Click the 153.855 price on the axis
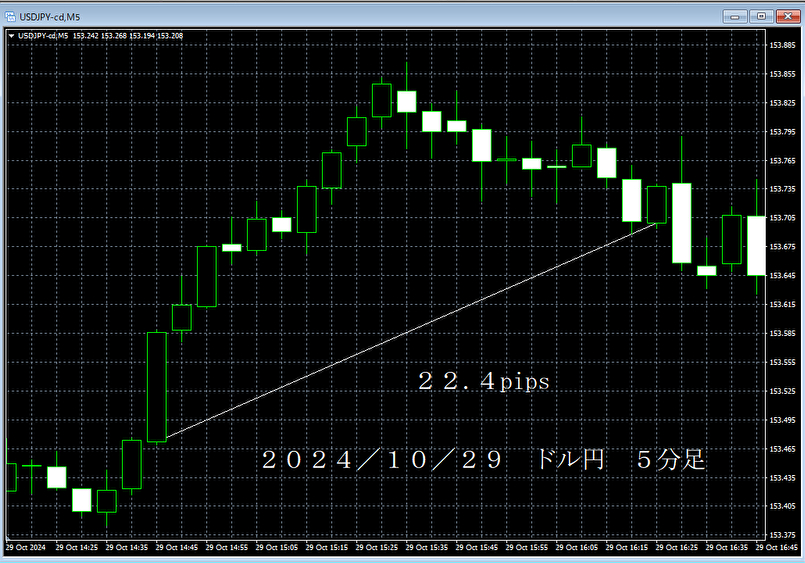This screenshot has height=563, width=805. (782, 74)
